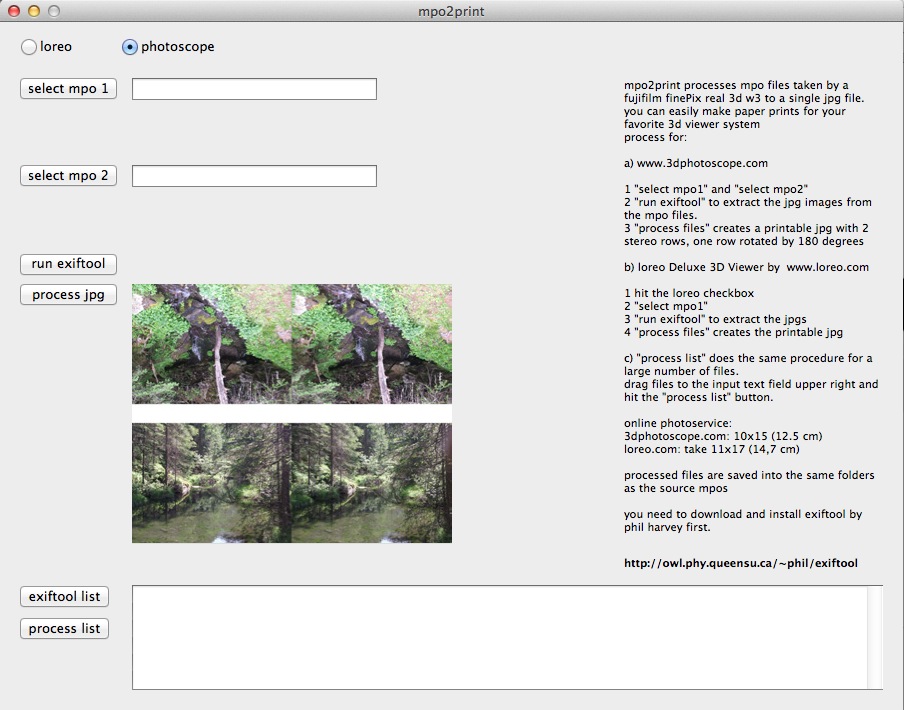The height and width of the screenshot is (710, 904).
Task: Focus the mpo 1 file path field
Action: (254, 89)
